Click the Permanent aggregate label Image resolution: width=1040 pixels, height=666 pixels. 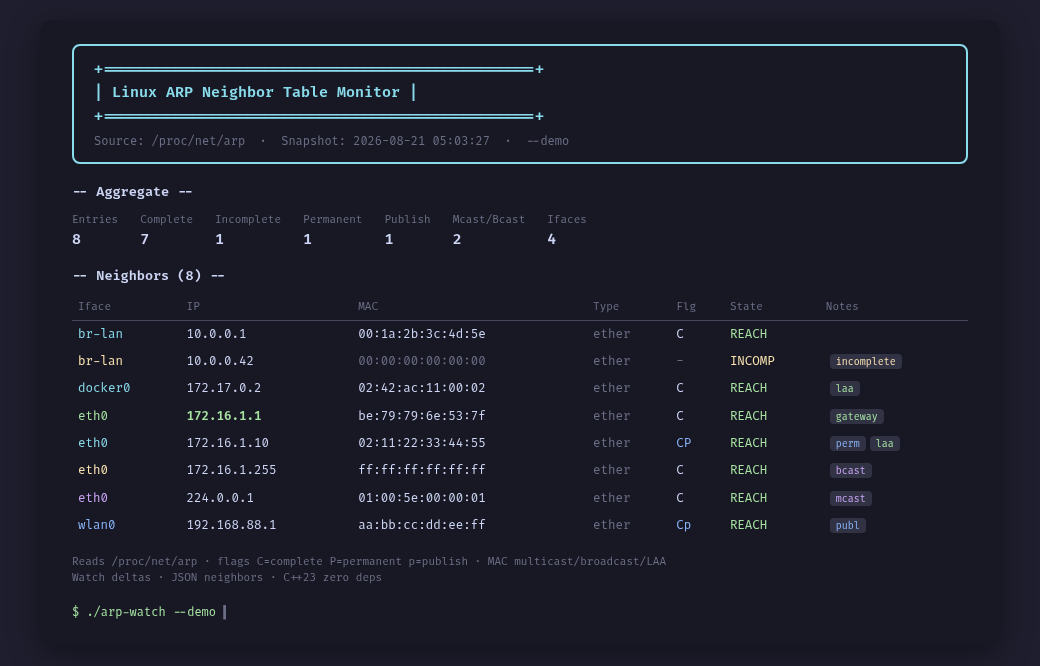tap(332, 219)
